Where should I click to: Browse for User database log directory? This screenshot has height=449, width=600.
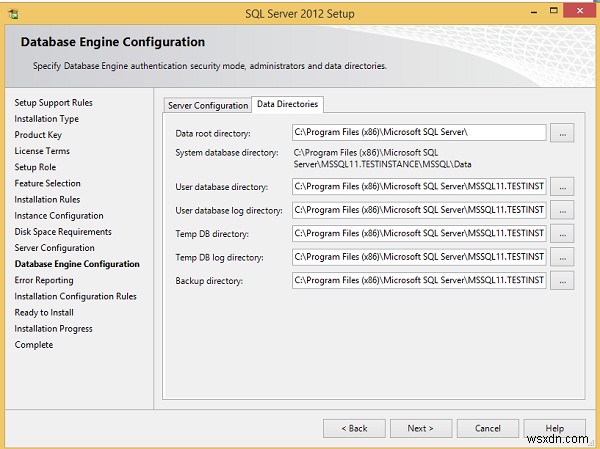[x=562, y=210]
